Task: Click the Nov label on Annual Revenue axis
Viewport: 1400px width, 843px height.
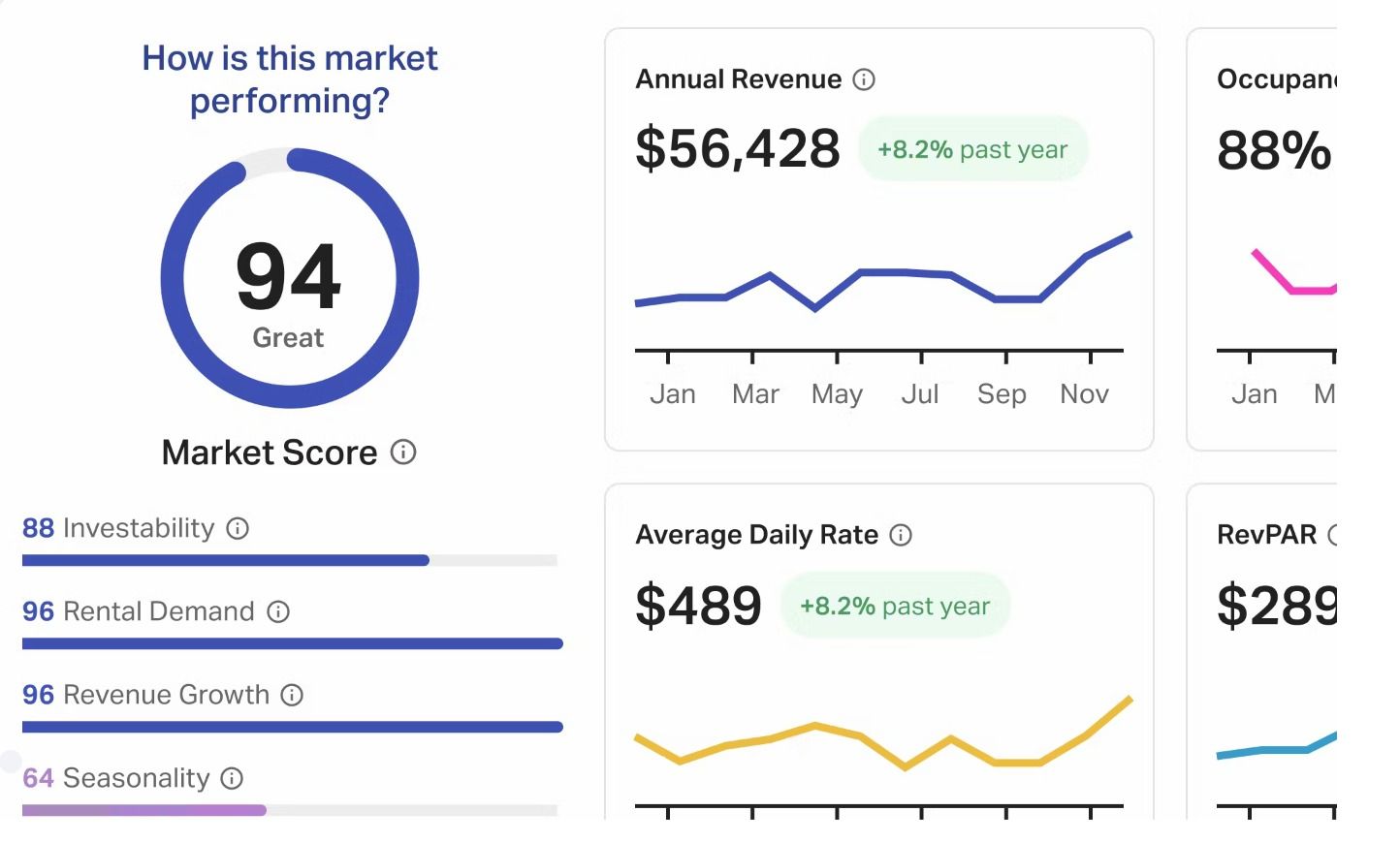Action: click(1084, 394)
